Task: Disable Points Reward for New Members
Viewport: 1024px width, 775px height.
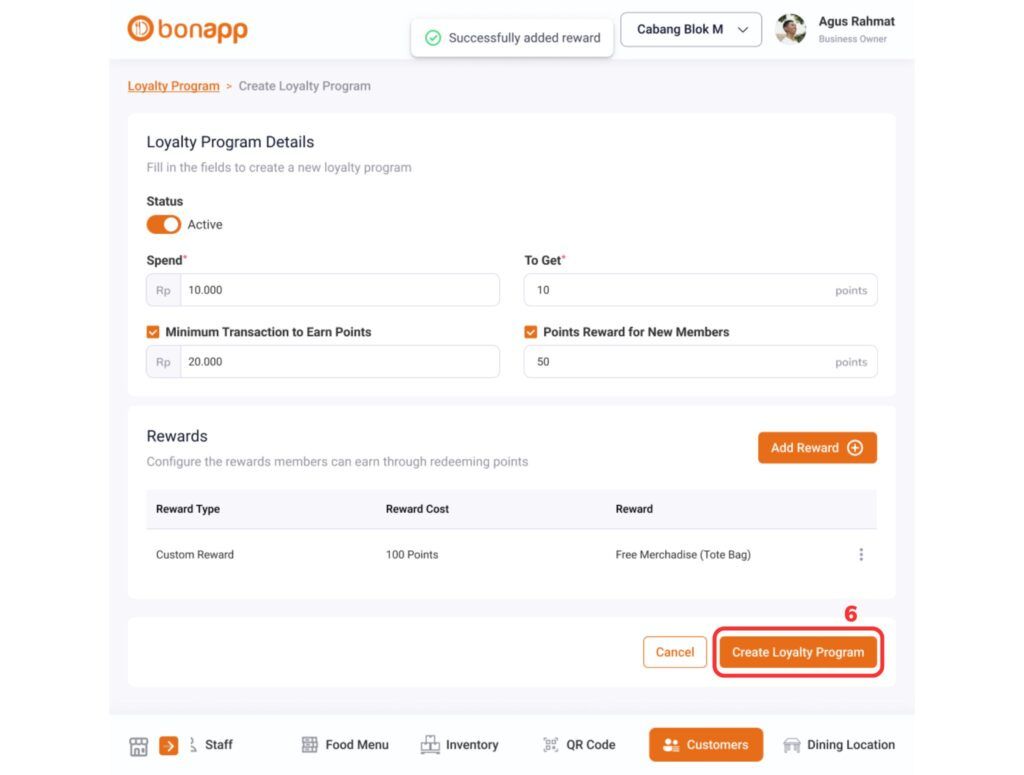Action: click(530, 331)
